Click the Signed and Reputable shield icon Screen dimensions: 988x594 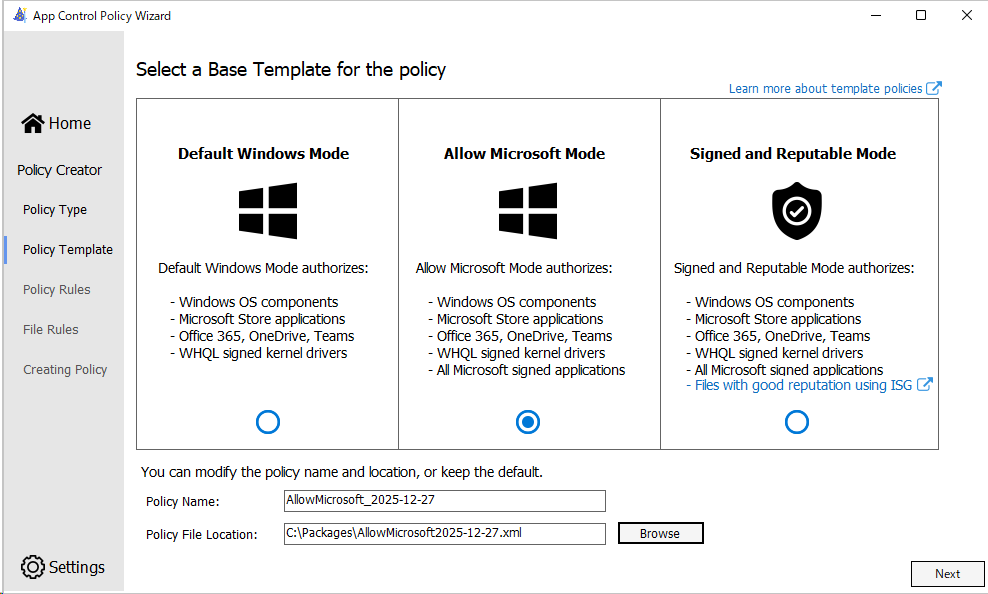pyautogui.click(x=796, y=211)
